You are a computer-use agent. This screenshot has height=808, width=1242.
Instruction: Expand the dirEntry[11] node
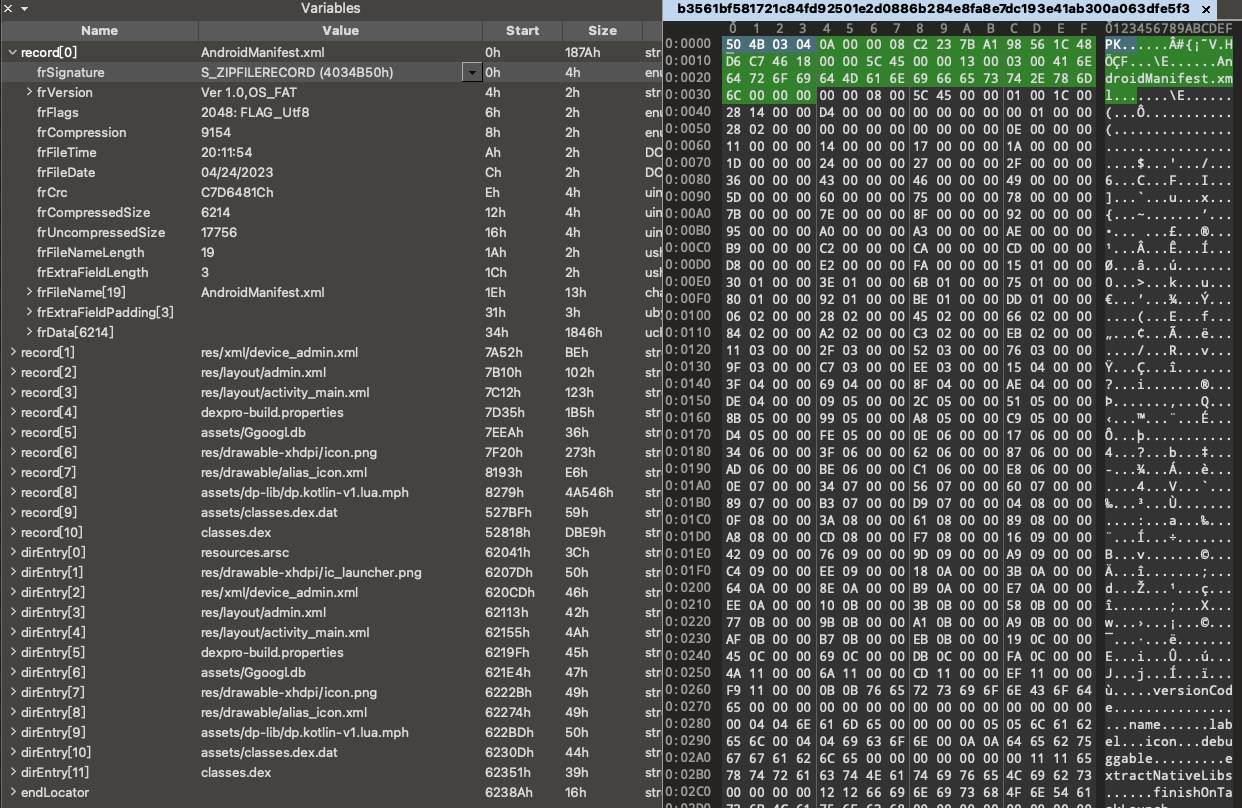pos(12,772)
